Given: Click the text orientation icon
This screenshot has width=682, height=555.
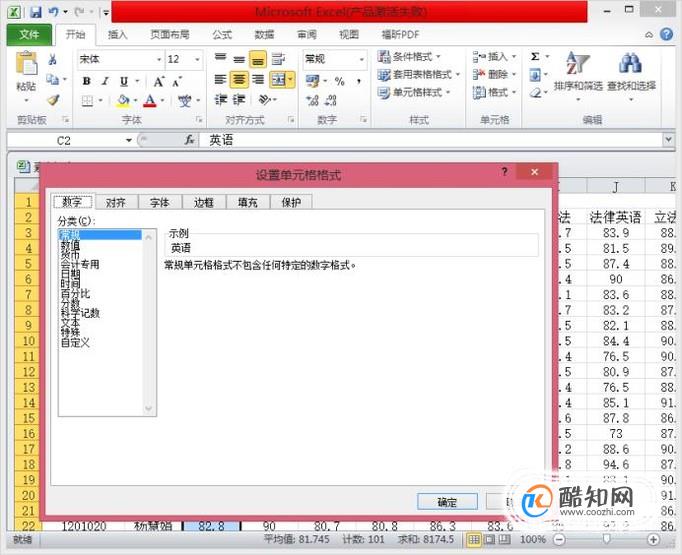Looking at the screenshot, I should [x=264, y=100].
